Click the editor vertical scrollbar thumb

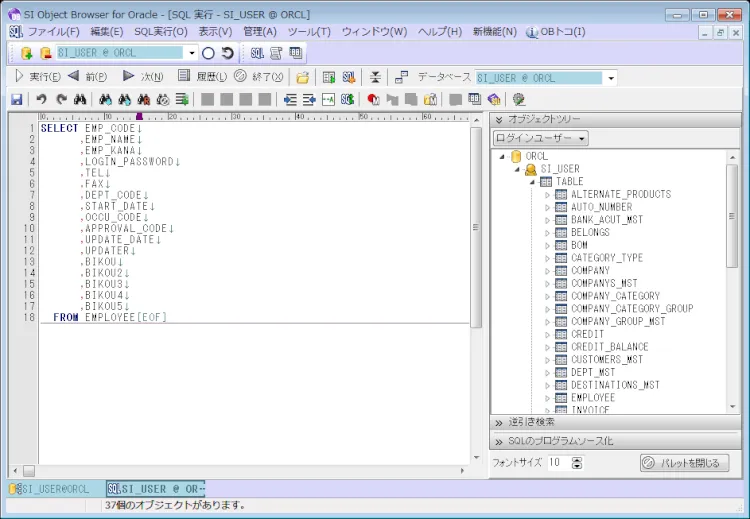click(476, 227)
